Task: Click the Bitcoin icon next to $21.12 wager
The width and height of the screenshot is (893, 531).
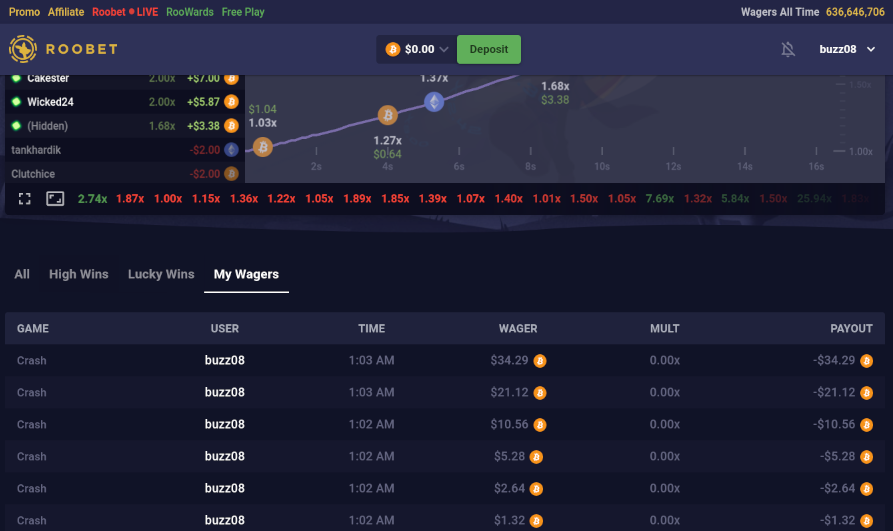Action: click(x=540, y=393)
